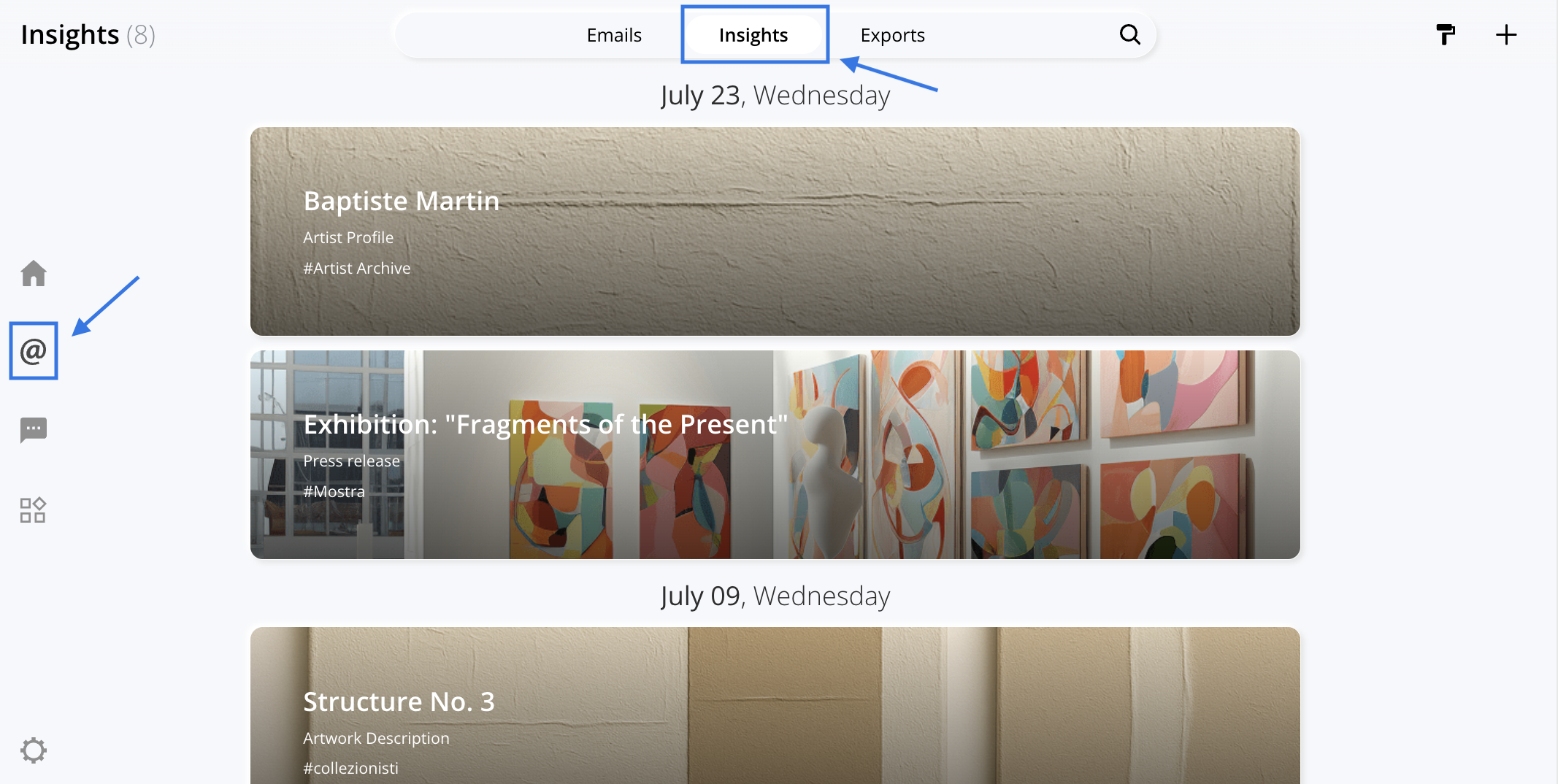Click the Press release subtitle

tap(351, 461)
